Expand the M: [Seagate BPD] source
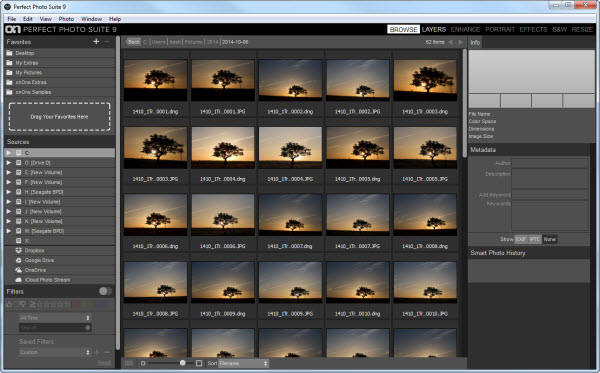Screen dimensions: 600x373 pyautogui.click(x=9, y=231)
